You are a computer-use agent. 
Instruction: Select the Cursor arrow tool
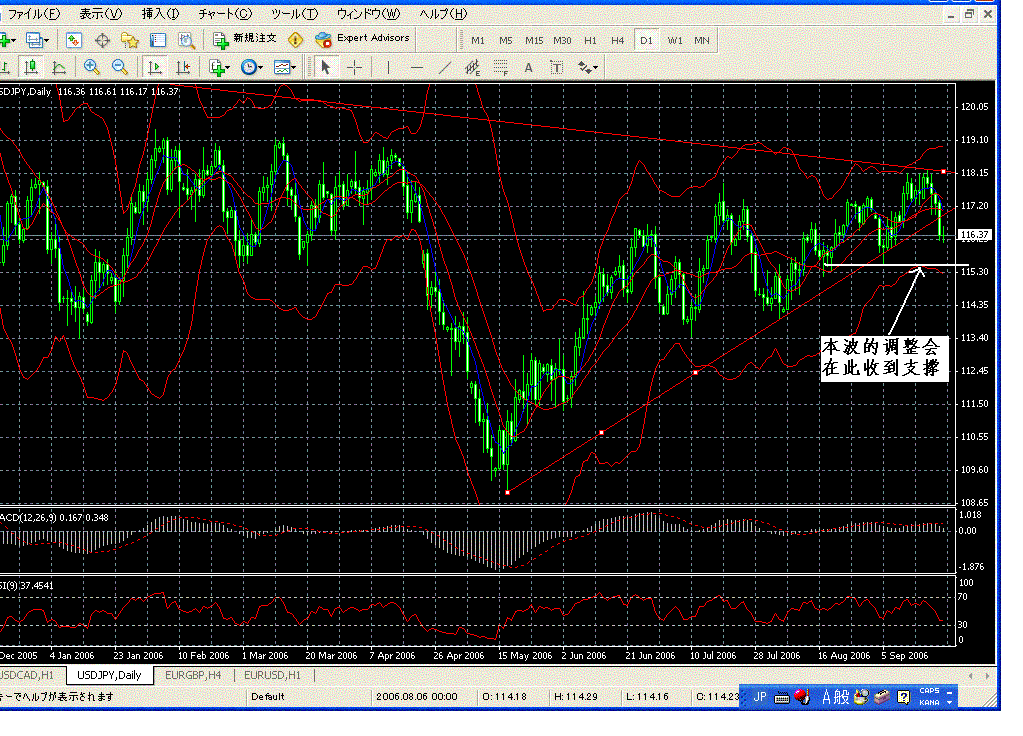pos(326,67)
